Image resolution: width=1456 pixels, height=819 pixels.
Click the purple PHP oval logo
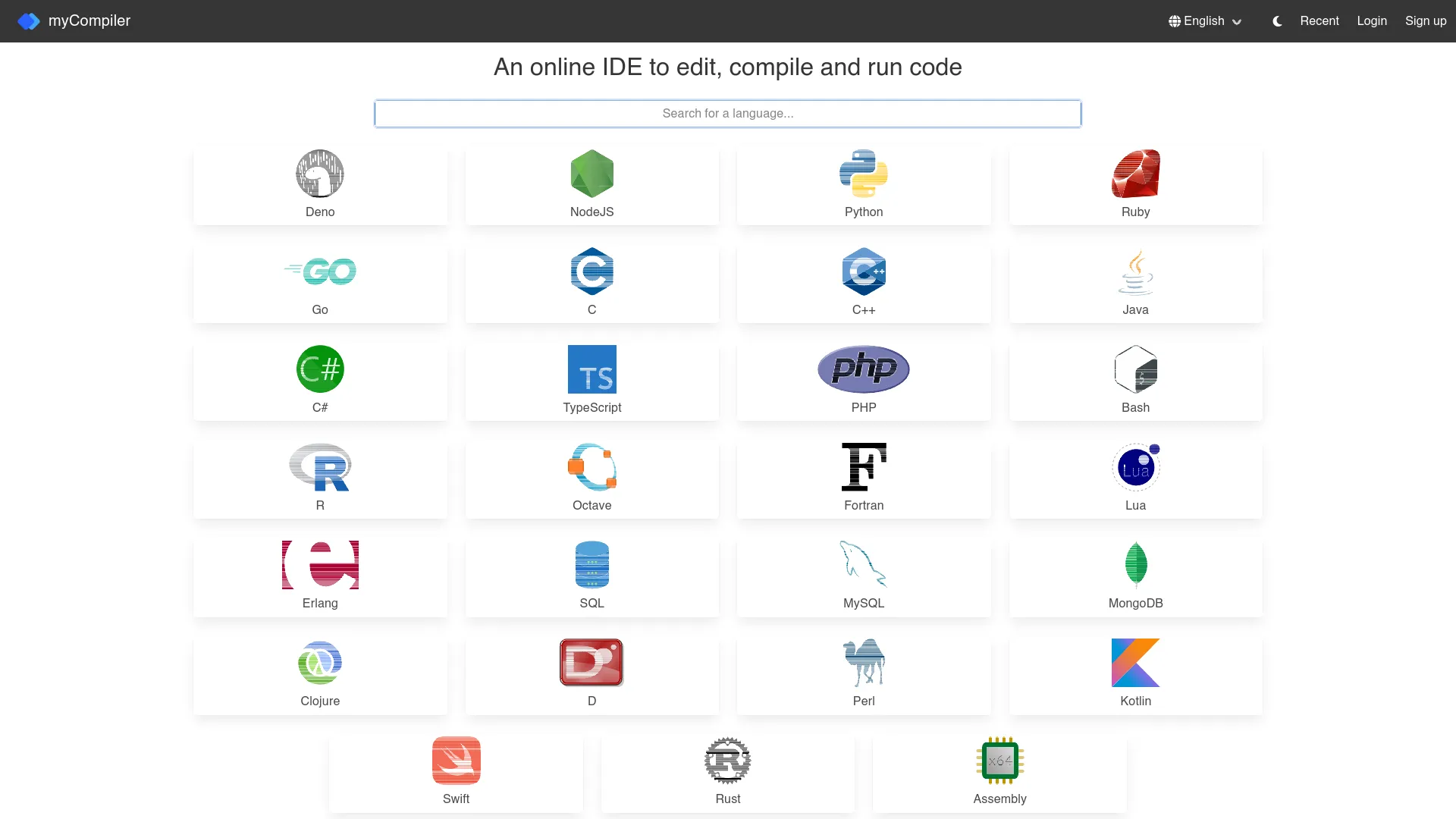point(864,369)
